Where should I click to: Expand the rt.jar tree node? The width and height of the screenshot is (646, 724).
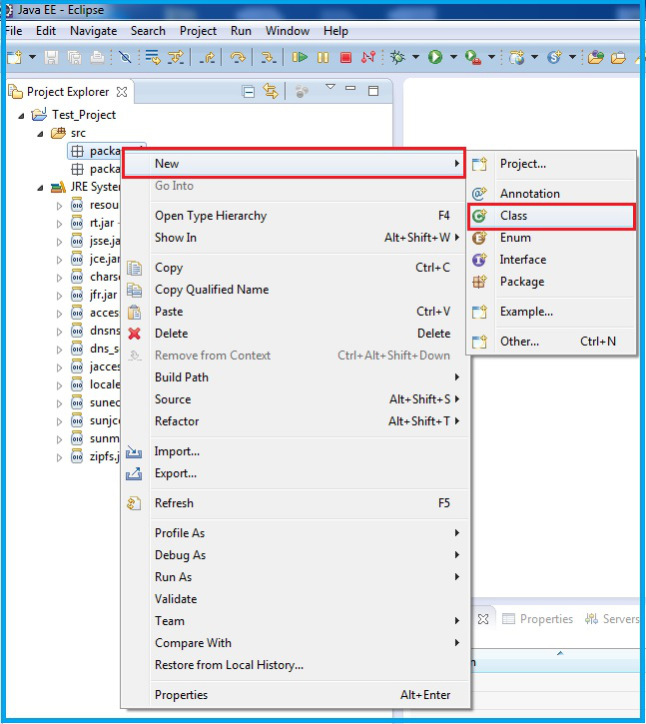tap(59, 224)
